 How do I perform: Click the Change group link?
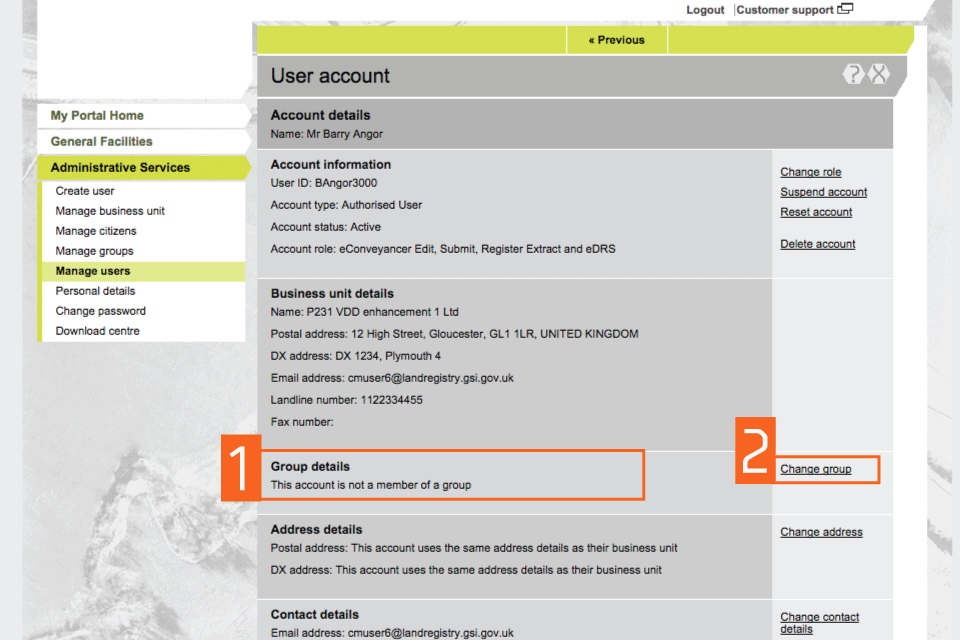[816, 469]
